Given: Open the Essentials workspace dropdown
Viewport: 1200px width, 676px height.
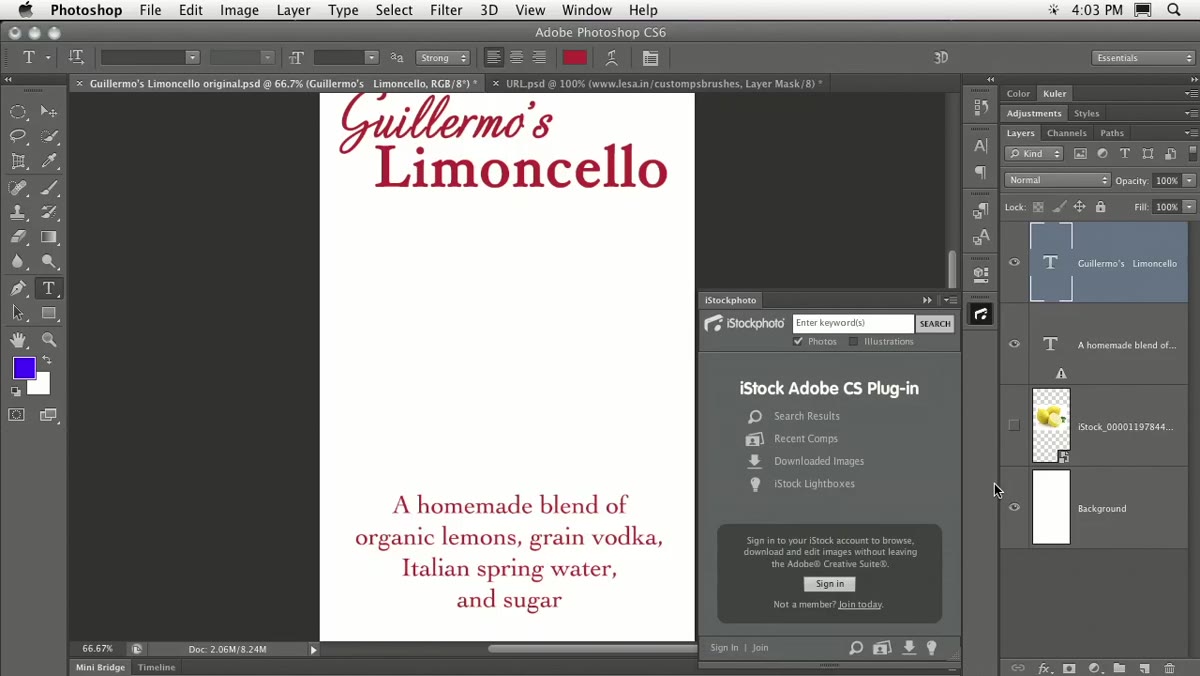Looking at the screenshot, I should [1143, 58].
